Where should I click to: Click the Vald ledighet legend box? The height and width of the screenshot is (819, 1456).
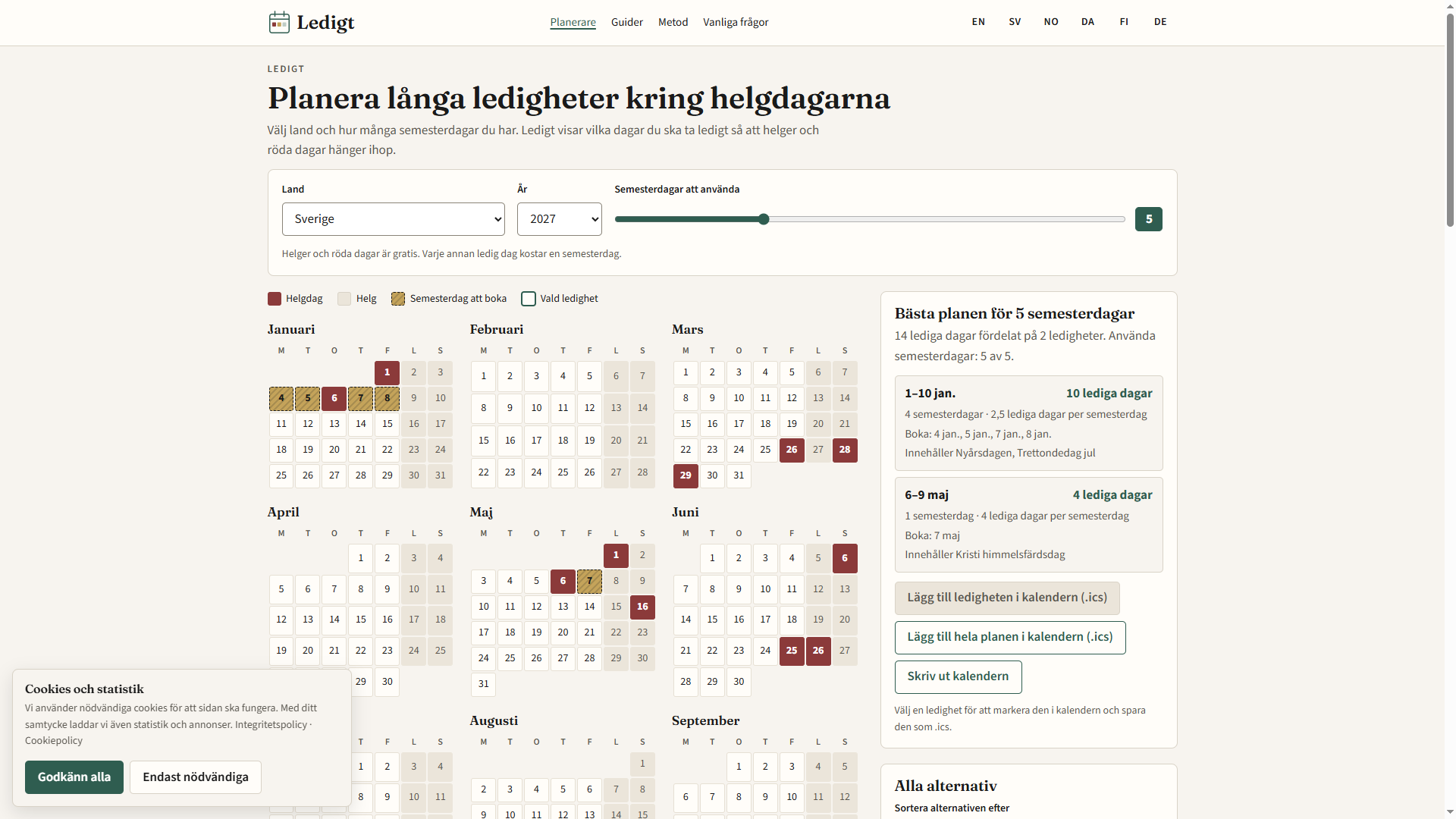coord(529,299)
